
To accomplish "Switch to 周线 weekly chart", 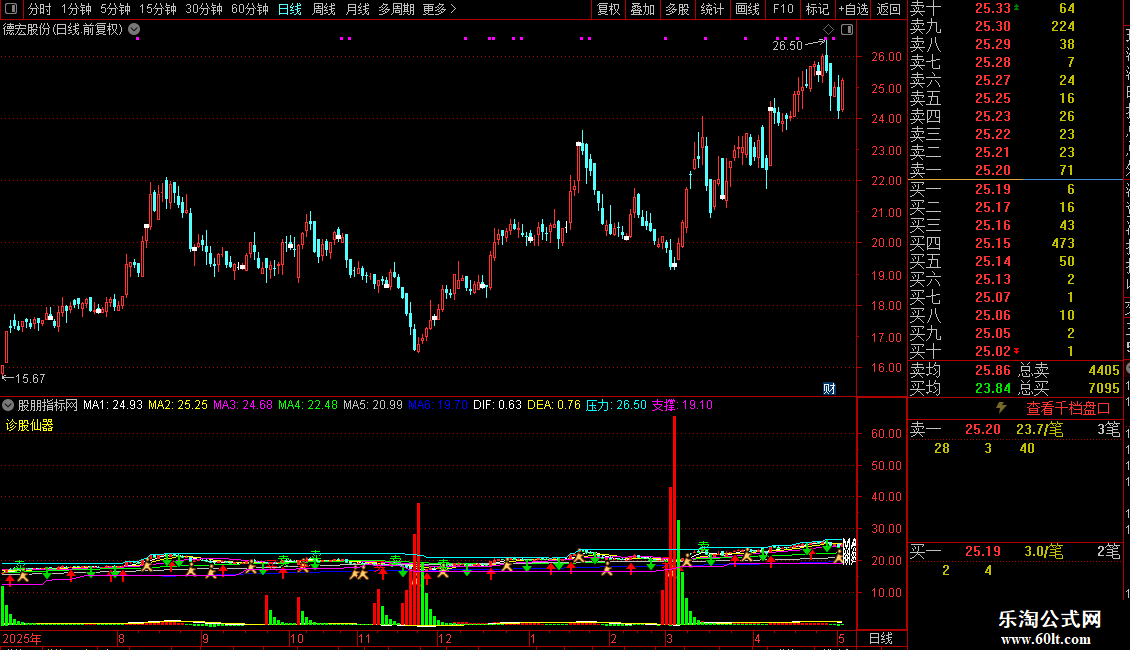I will pos(324,9).
